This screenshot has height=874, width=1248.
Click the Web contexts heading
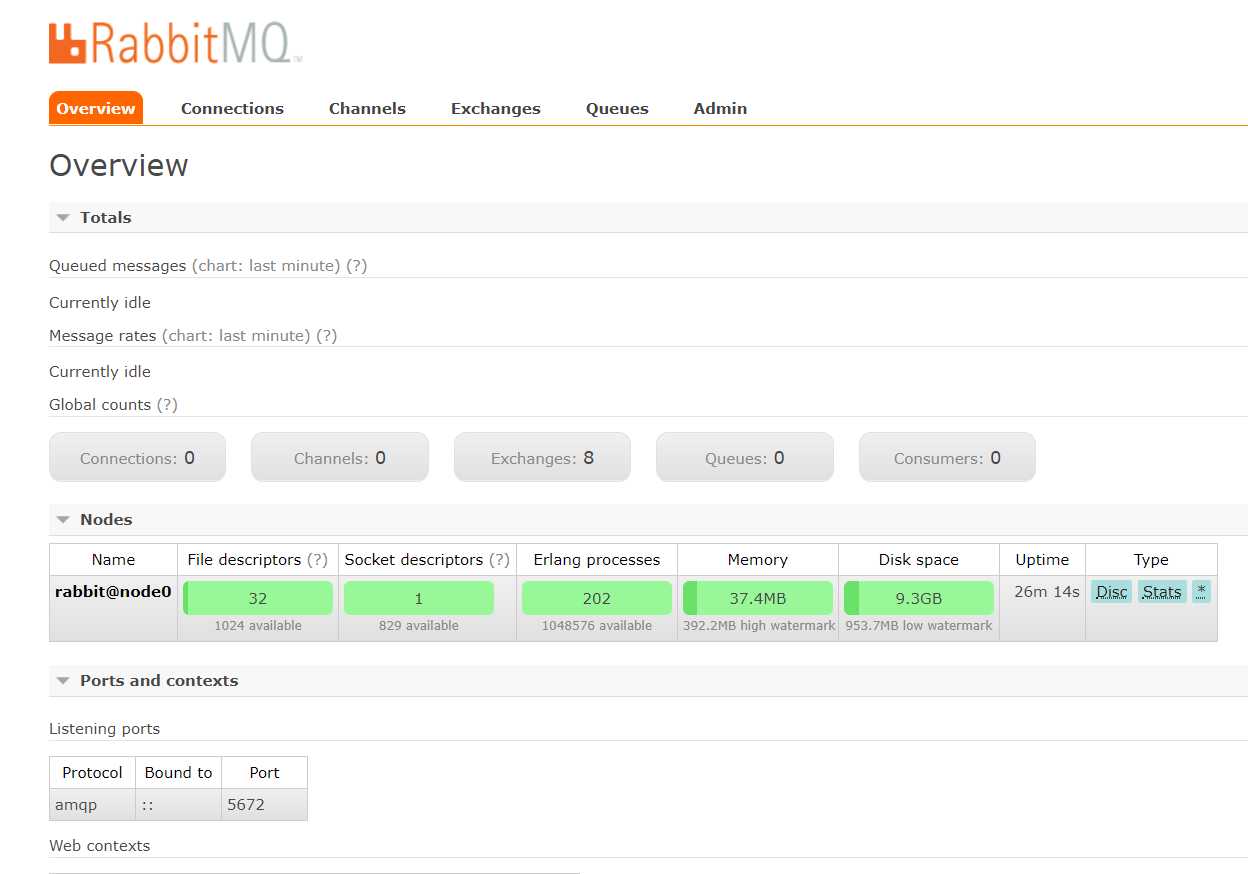[100, 845]
